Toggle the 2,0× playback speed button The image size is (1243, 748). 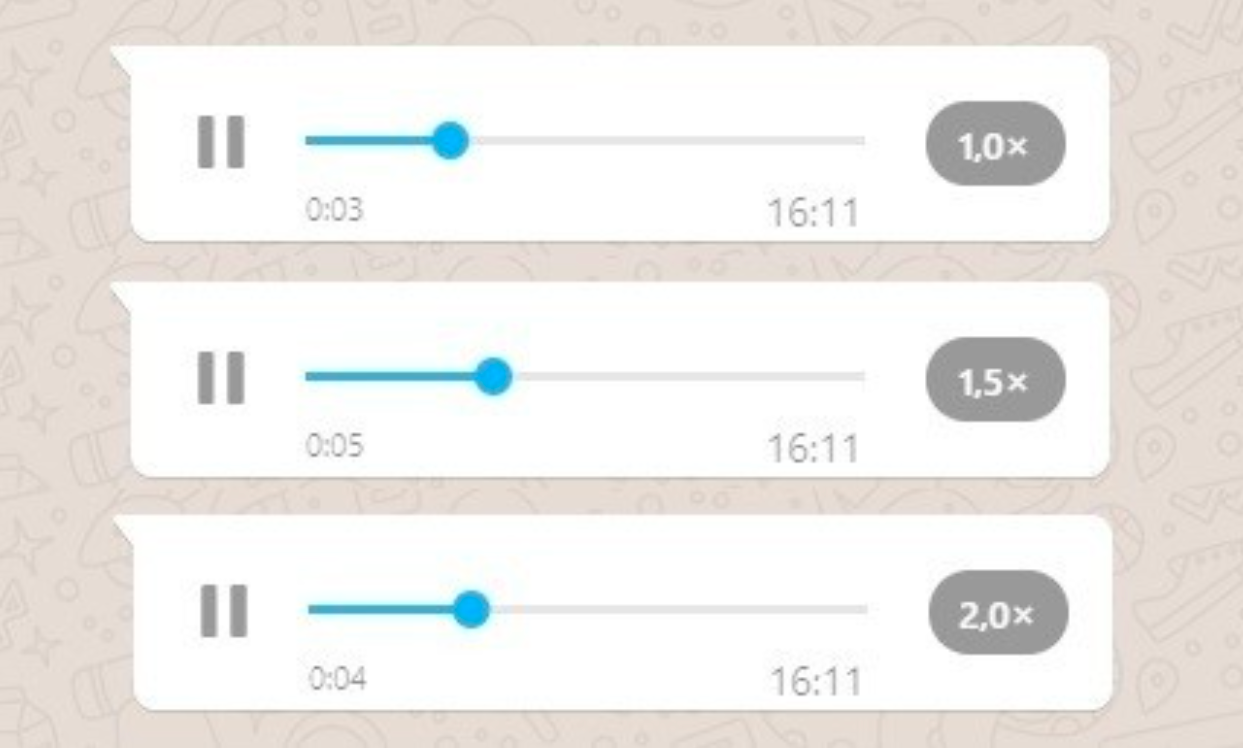coord(998,613)
